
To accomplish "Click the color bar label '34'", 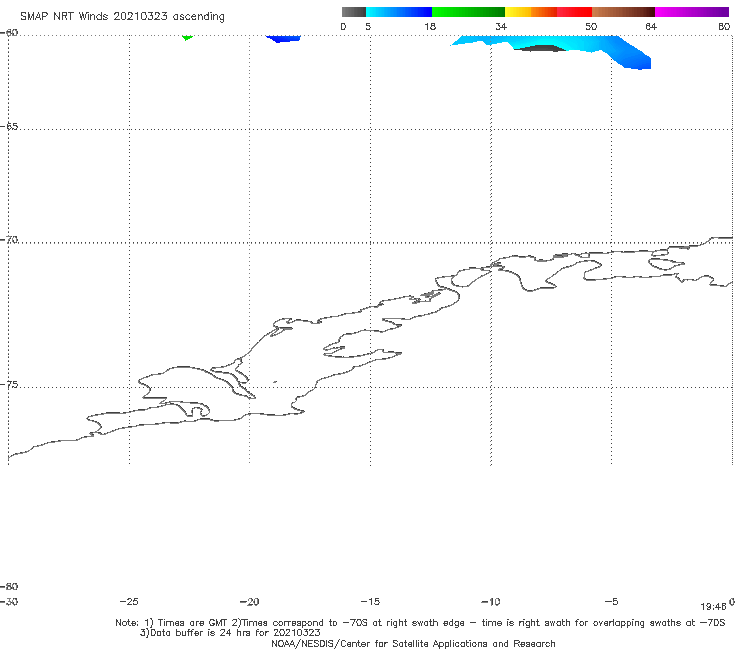I will point(501,26).
